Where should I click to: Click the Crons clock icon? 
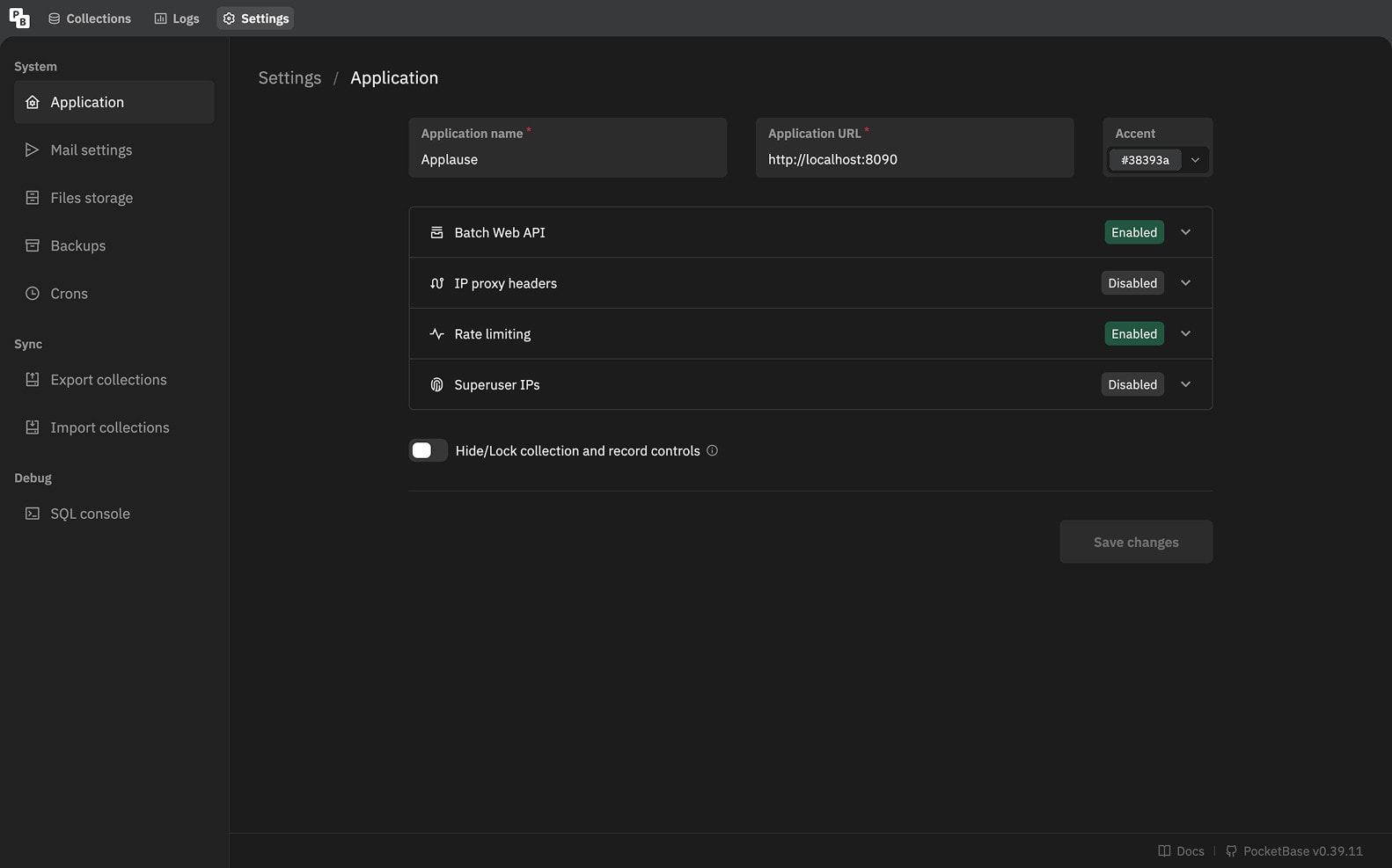coord(33,294)
